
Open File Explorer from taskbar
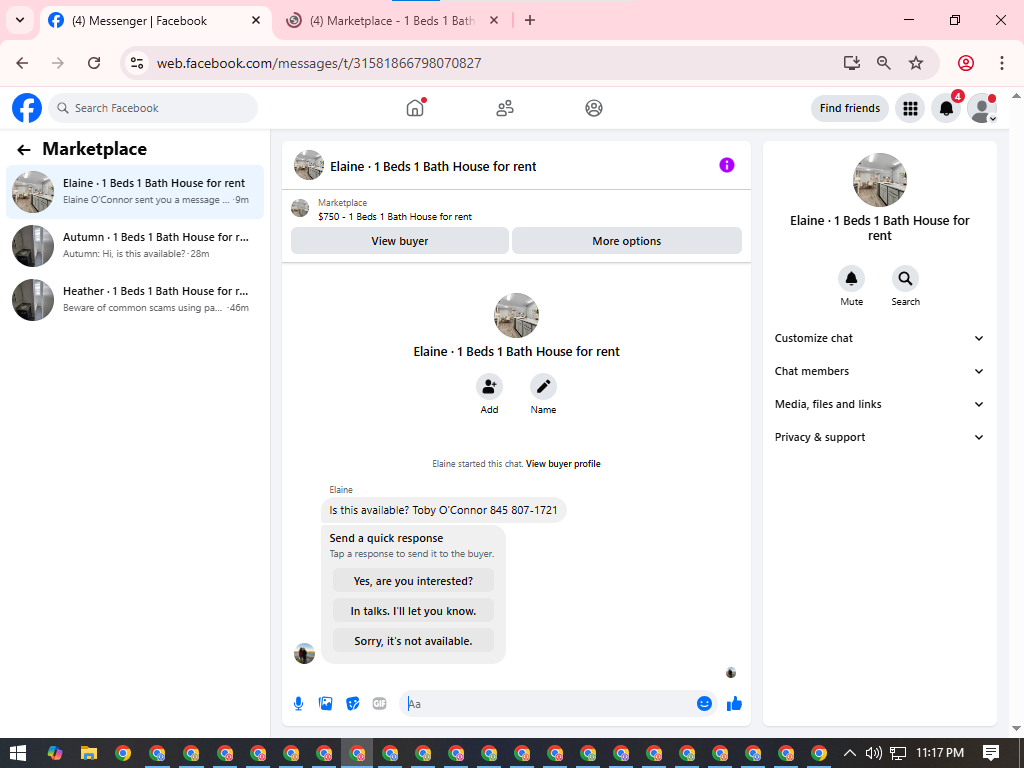tap(89, 753)
